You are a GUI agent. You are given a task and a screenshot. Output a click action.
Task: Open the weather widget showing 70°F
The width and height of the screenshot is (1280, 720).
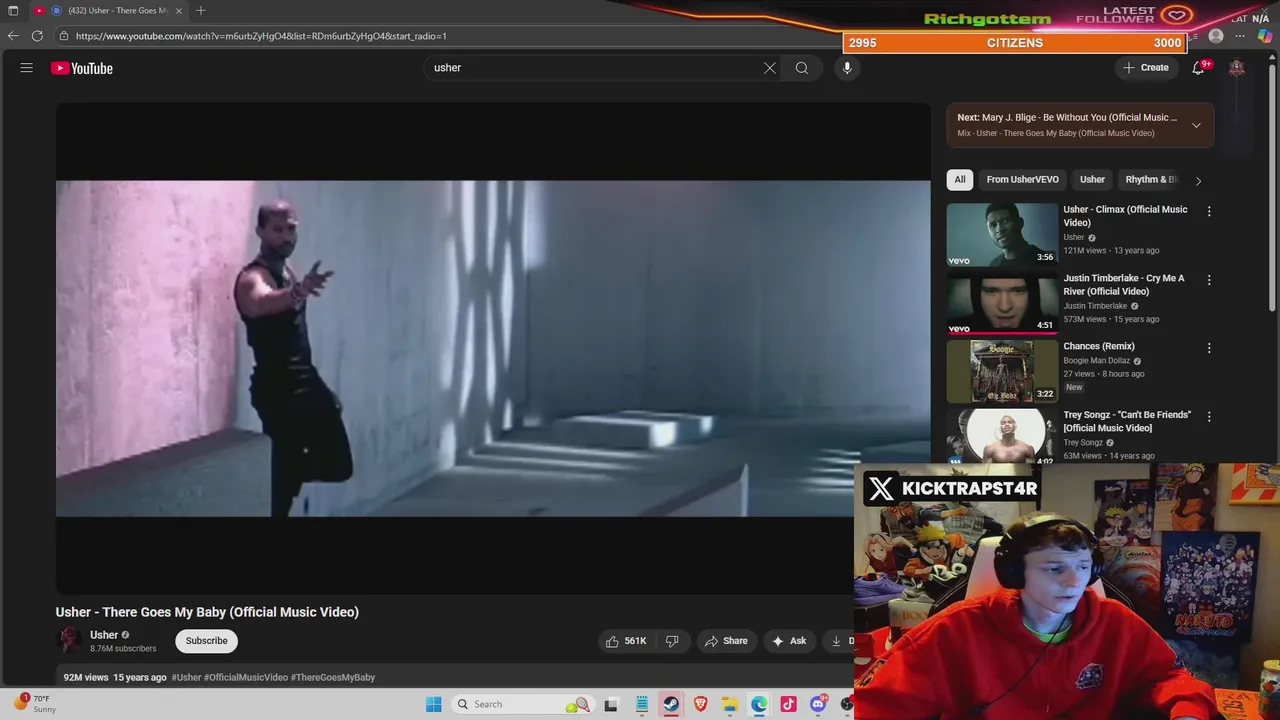pyautogui.click(x=34, y=704)
